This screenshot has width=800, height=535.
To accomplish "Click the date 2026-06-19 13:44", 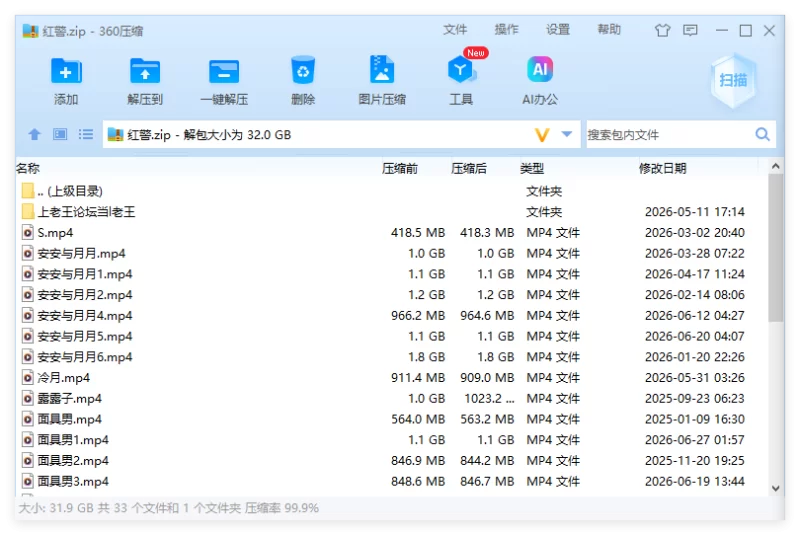I will tap(694, 481).
